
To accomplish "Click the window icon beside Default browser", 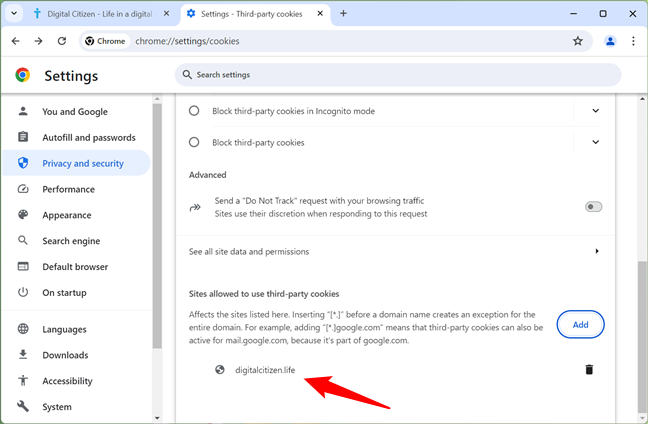I will tap(23, 266).
